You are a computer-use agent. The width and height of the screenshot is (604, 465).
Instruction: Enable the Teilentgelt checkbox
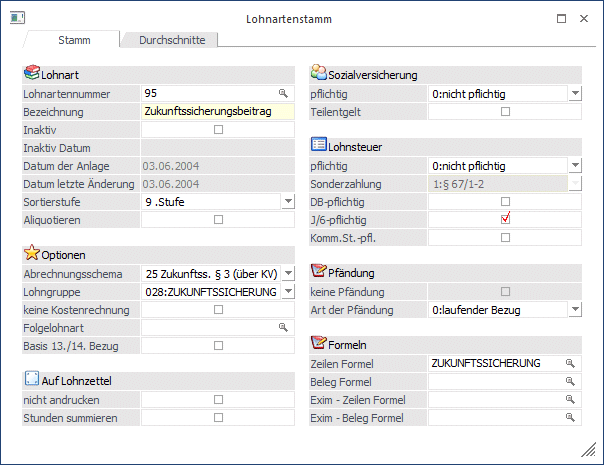click(505, 111)
